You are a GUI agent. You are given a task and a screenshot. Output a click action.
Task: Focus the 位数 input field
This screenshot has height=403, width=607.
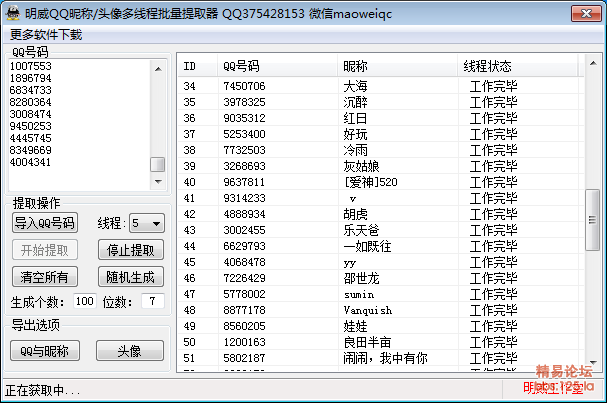point(153,301)
